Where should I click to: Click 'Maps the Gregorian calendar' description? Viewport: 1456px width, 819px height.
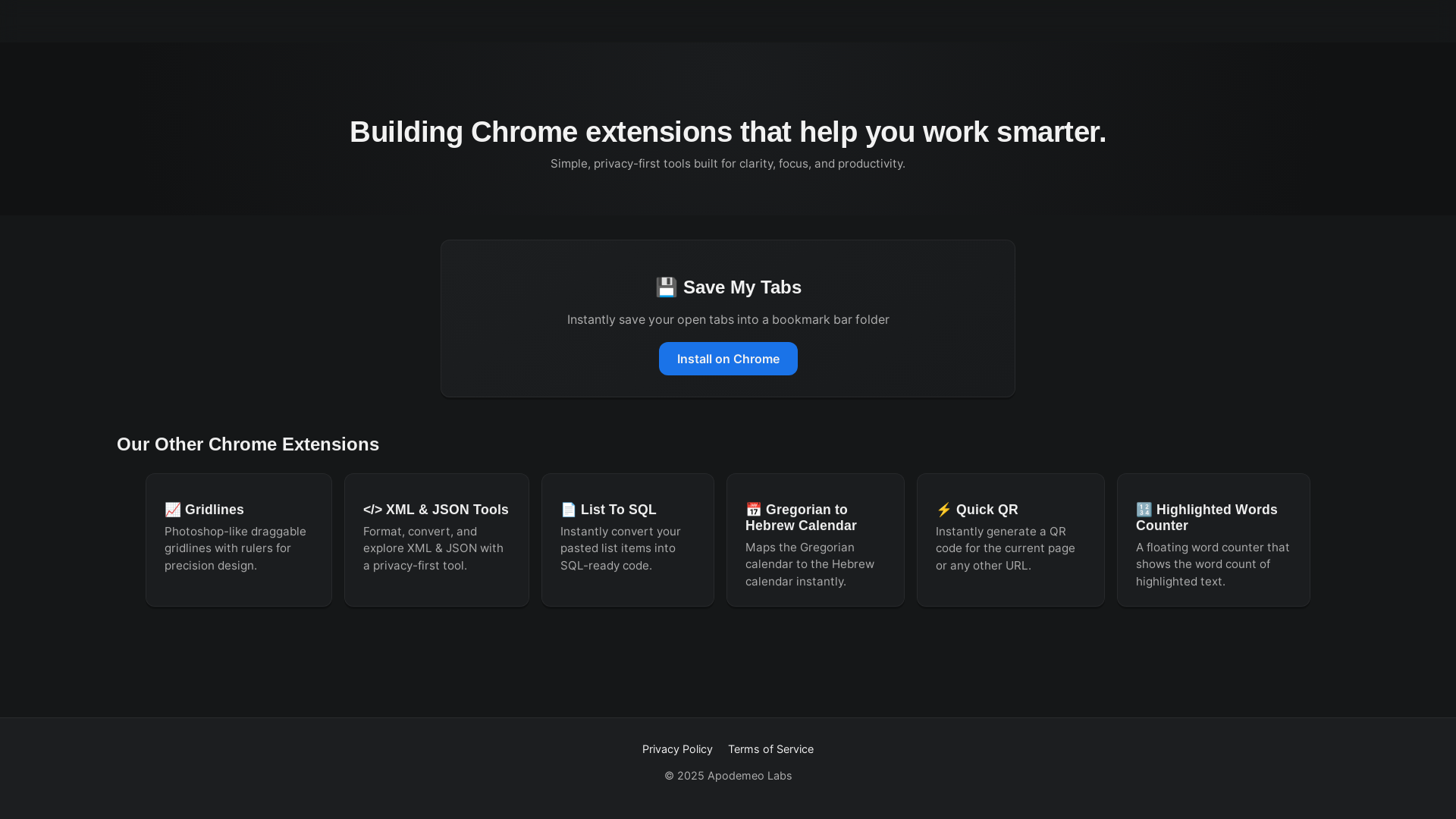(810, 564)
